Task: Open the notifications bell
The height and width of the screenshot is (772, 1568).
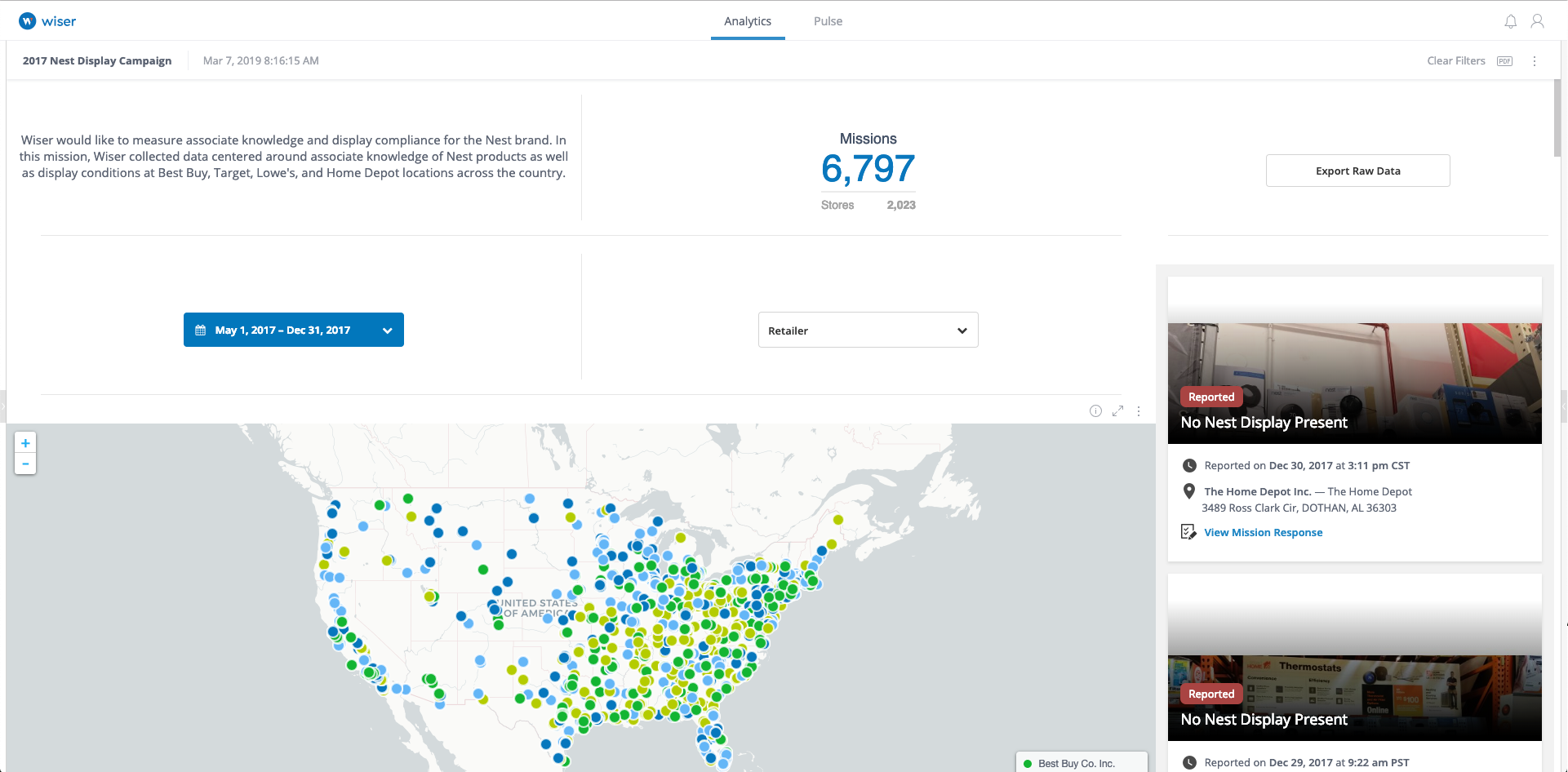Action: click(1511, 21)
